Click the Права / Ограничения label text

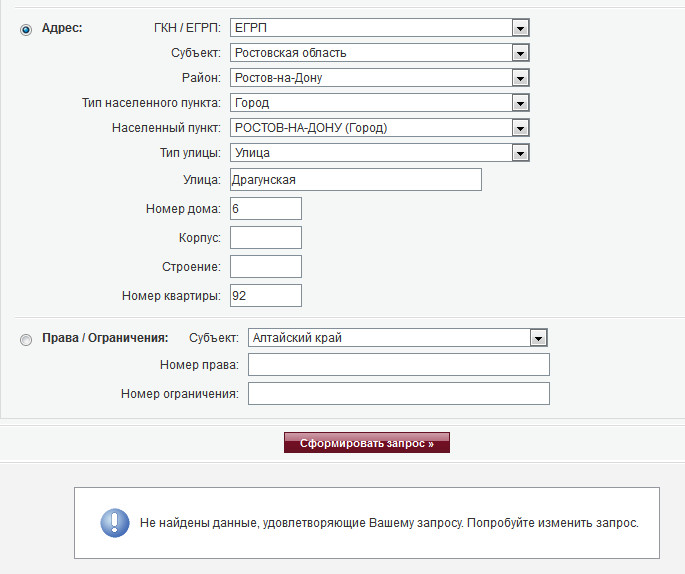click(x=105, y=338)
